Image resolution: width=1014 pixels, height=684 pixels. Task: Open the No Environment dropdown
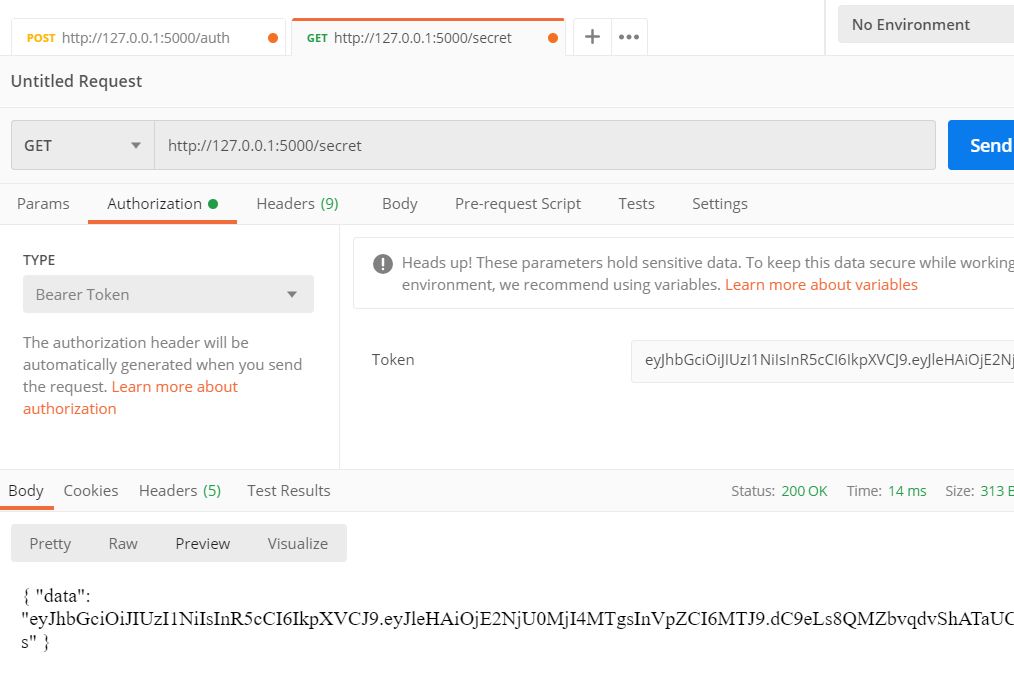click(x=925, y=25)
